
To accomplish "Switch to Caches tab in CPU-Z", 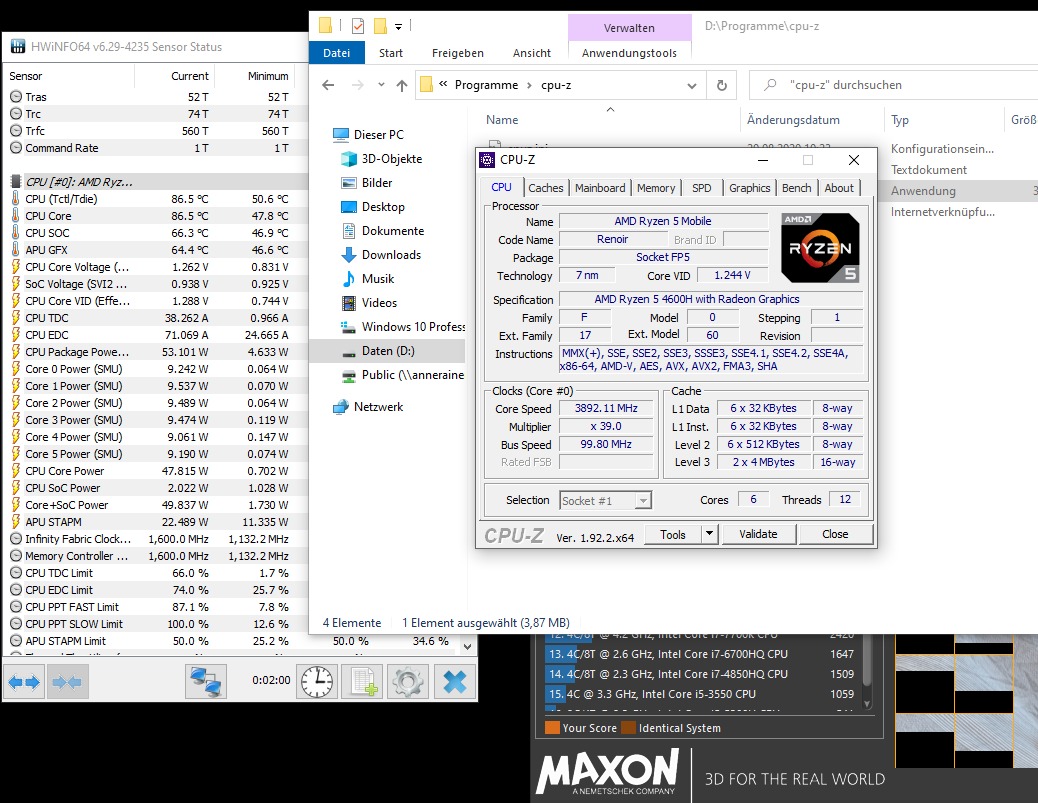I will pyautogui.click(x=545, y=188).
